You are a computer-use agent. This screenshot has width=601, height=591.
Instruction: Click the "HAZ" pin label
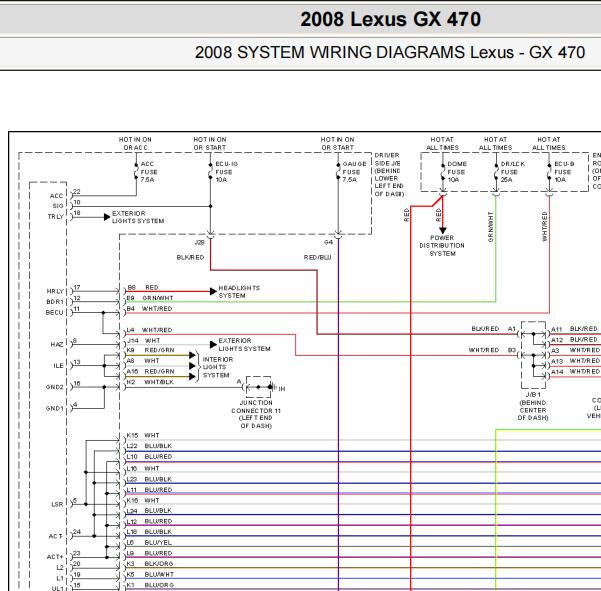pos(57,344)
